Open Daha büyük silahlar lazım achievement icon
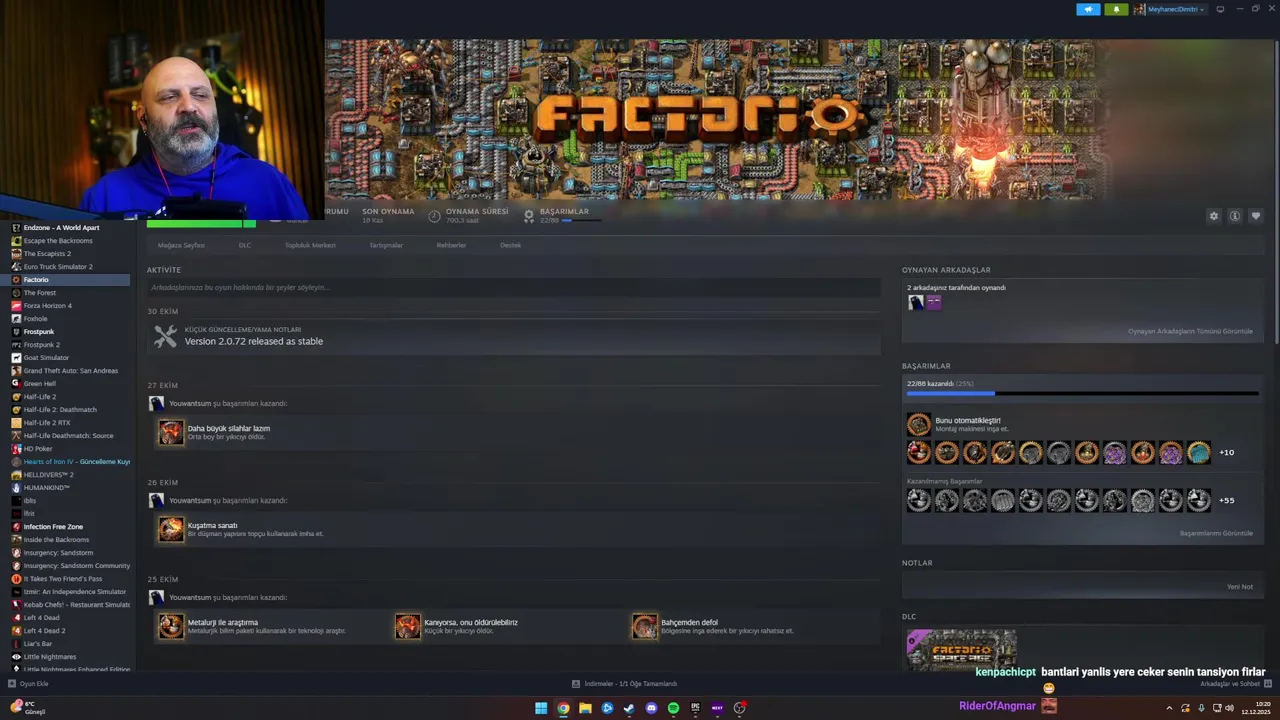1280x720 pixels. (x=171, y=432)
